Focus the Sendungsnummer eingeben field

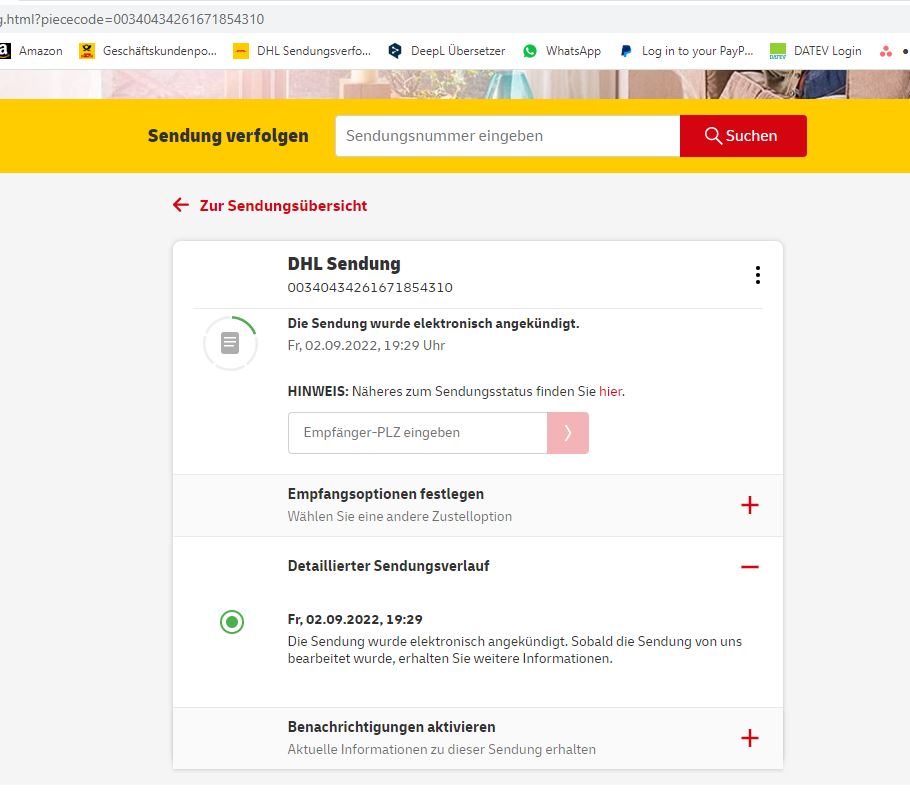click(x=507, y=136)
